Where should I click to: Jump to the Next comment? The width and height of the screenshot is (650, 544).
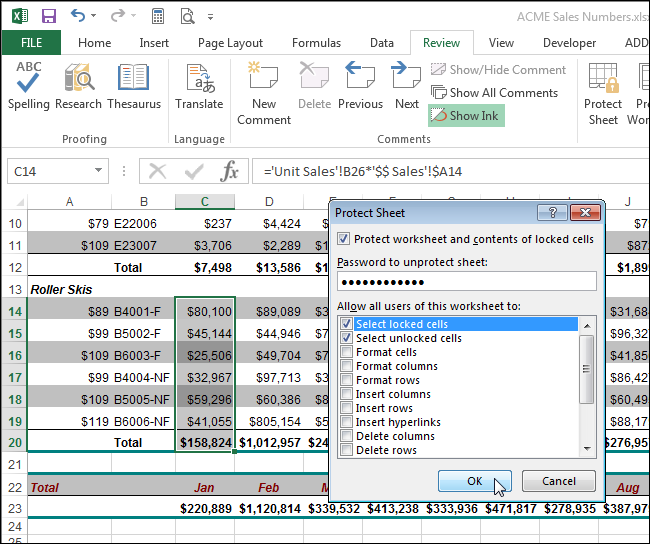coord(407,85)
